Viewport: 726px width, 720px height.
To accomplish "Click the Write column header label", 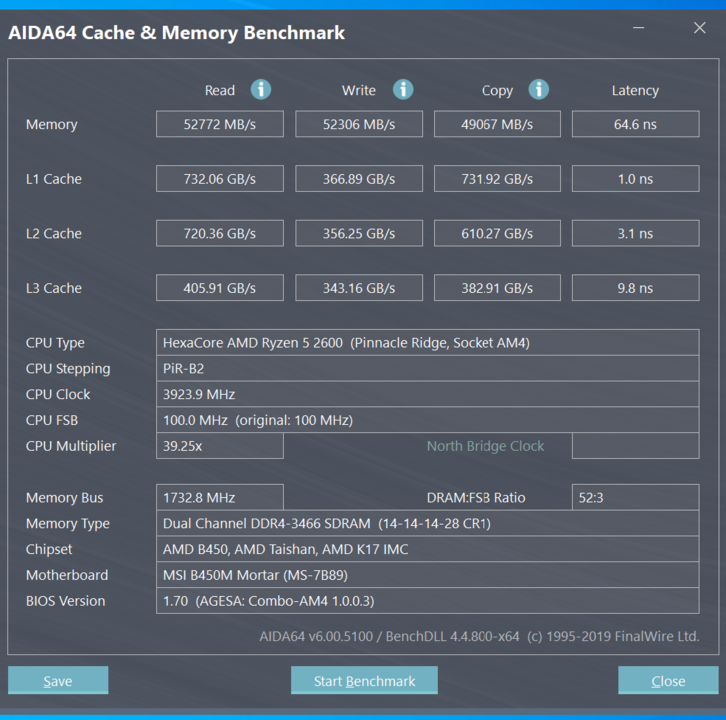I will pyautogui.click(x=359, y=90).
